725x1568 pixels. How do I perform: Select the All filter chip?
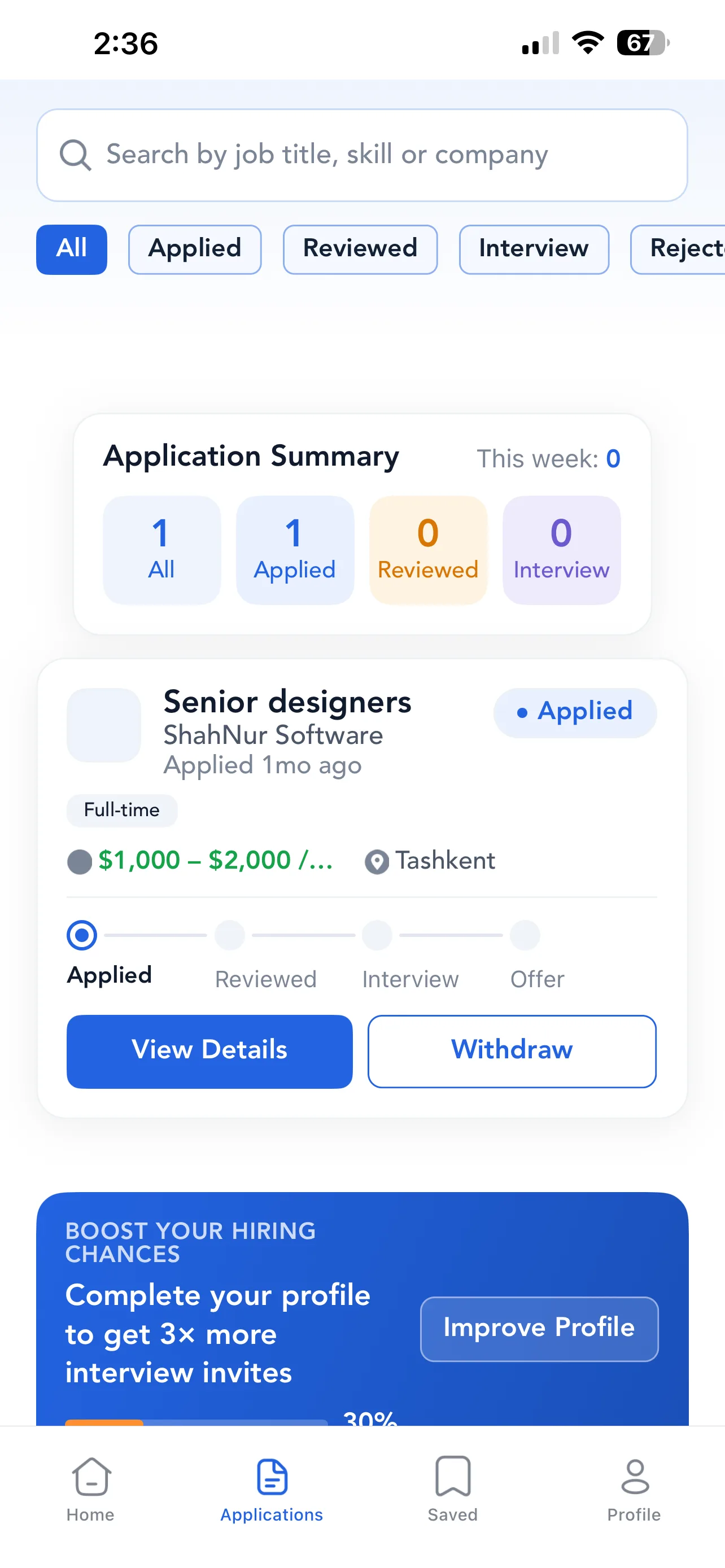coord(72,249)
